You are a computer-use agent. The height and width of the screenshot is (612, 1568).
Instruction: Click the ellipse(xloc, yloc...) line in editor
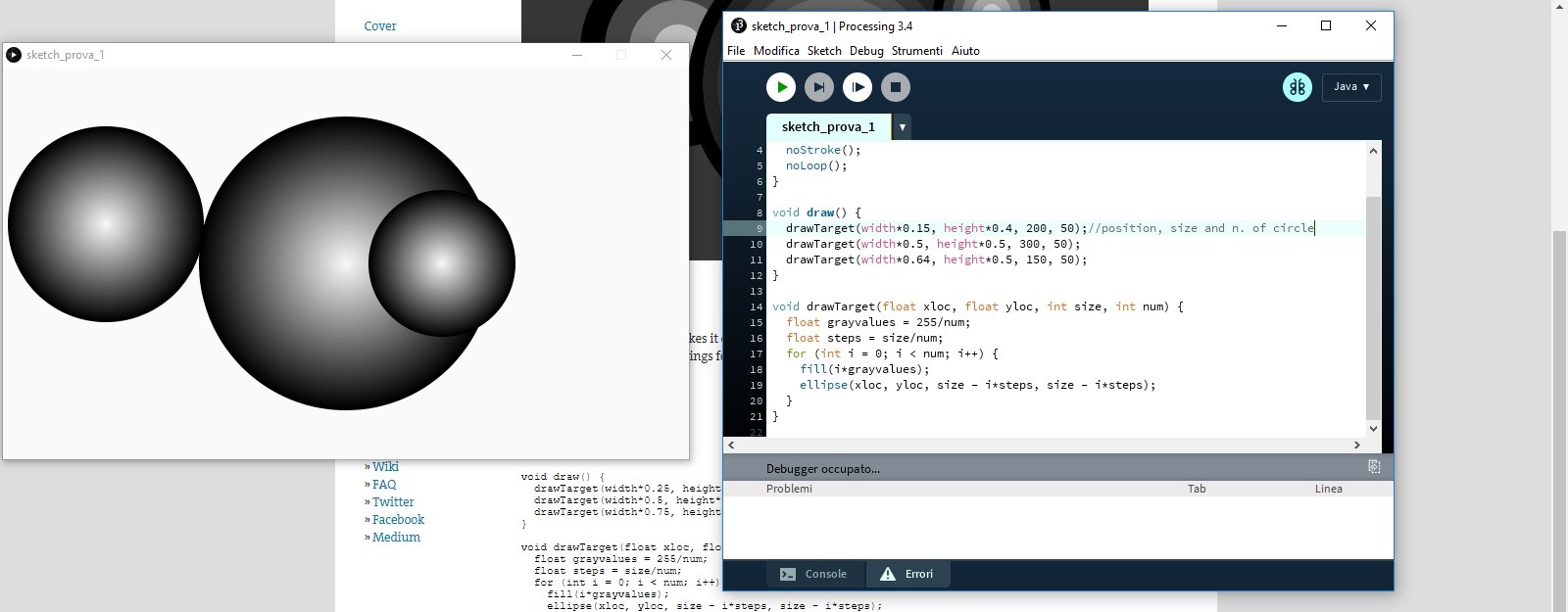pos(977,385)
